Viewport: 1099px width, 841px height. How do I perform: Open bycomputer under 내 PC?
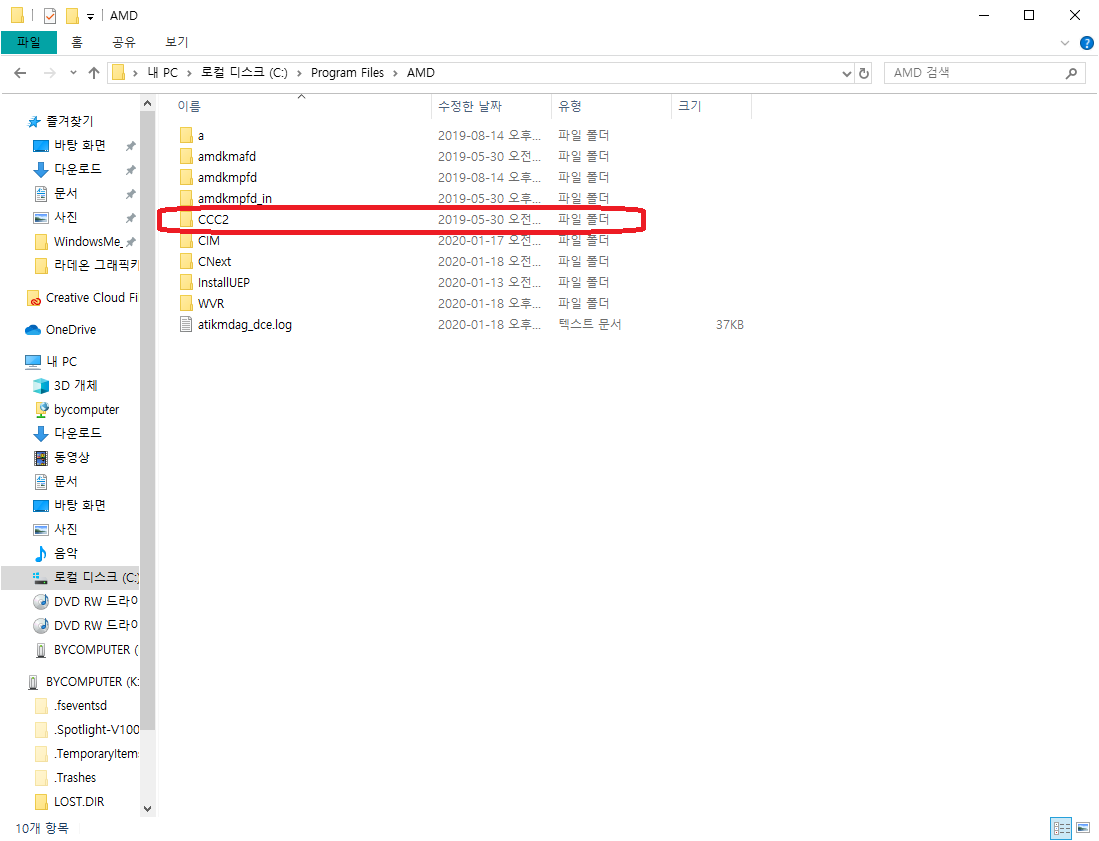(x=86, y=409)
